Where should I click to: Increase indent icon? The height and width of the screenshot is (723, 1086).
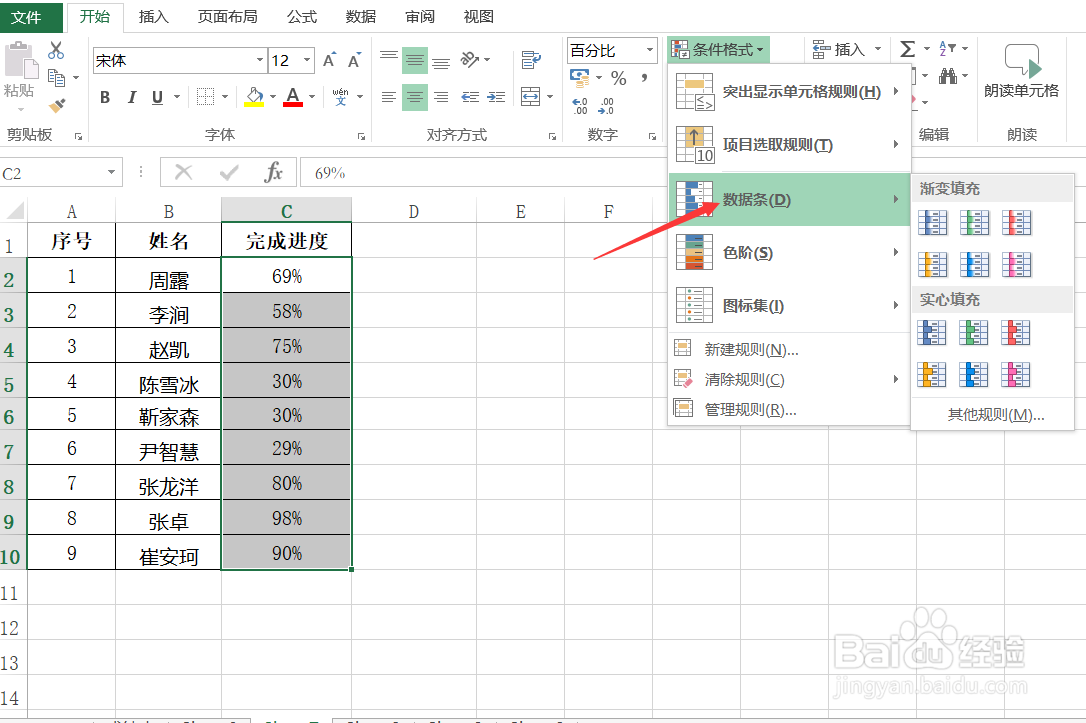(x=496, y=97)
